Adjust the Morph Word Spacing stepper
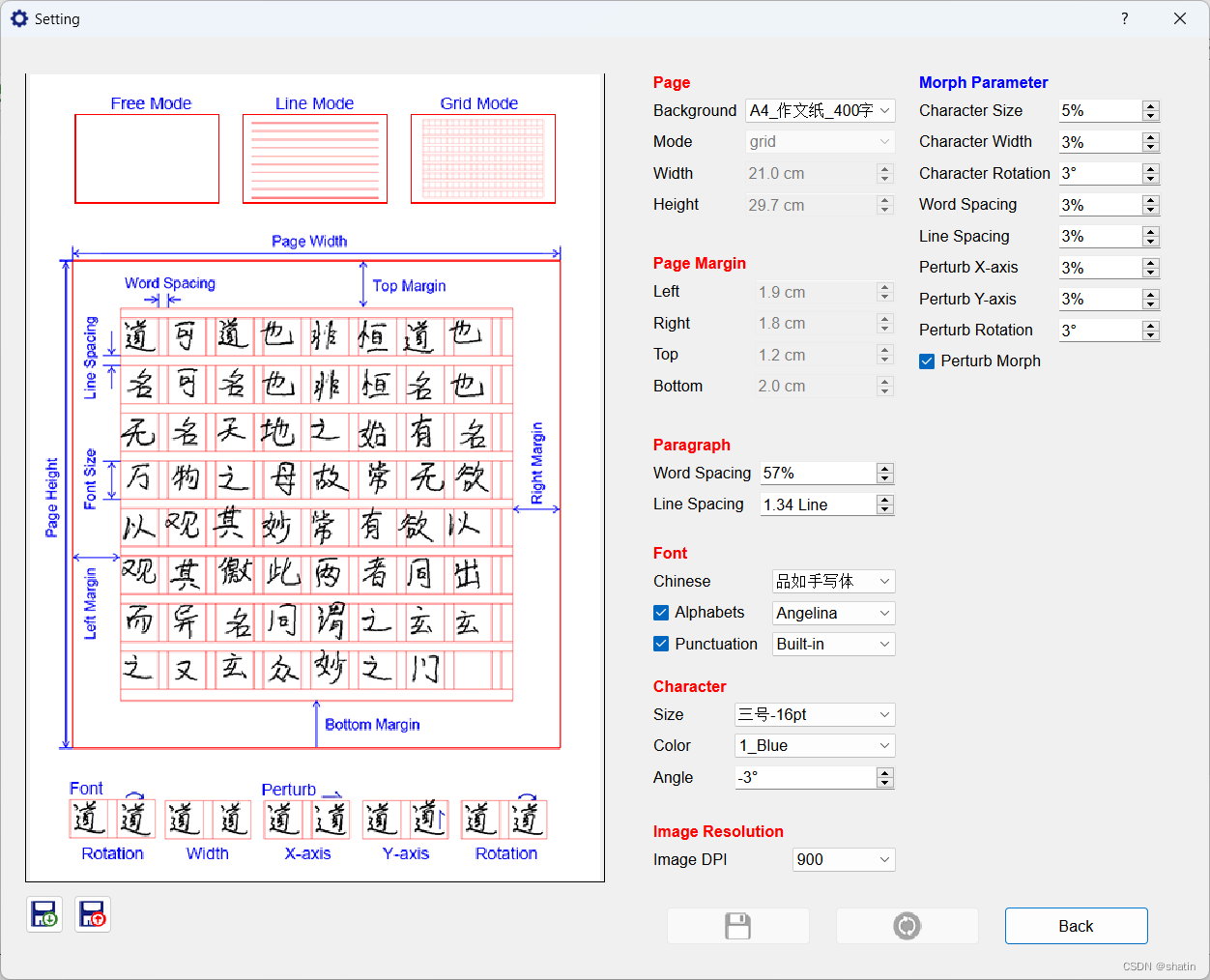The height and width of the screenshot is (980, 1210). tap(1150, 205)
